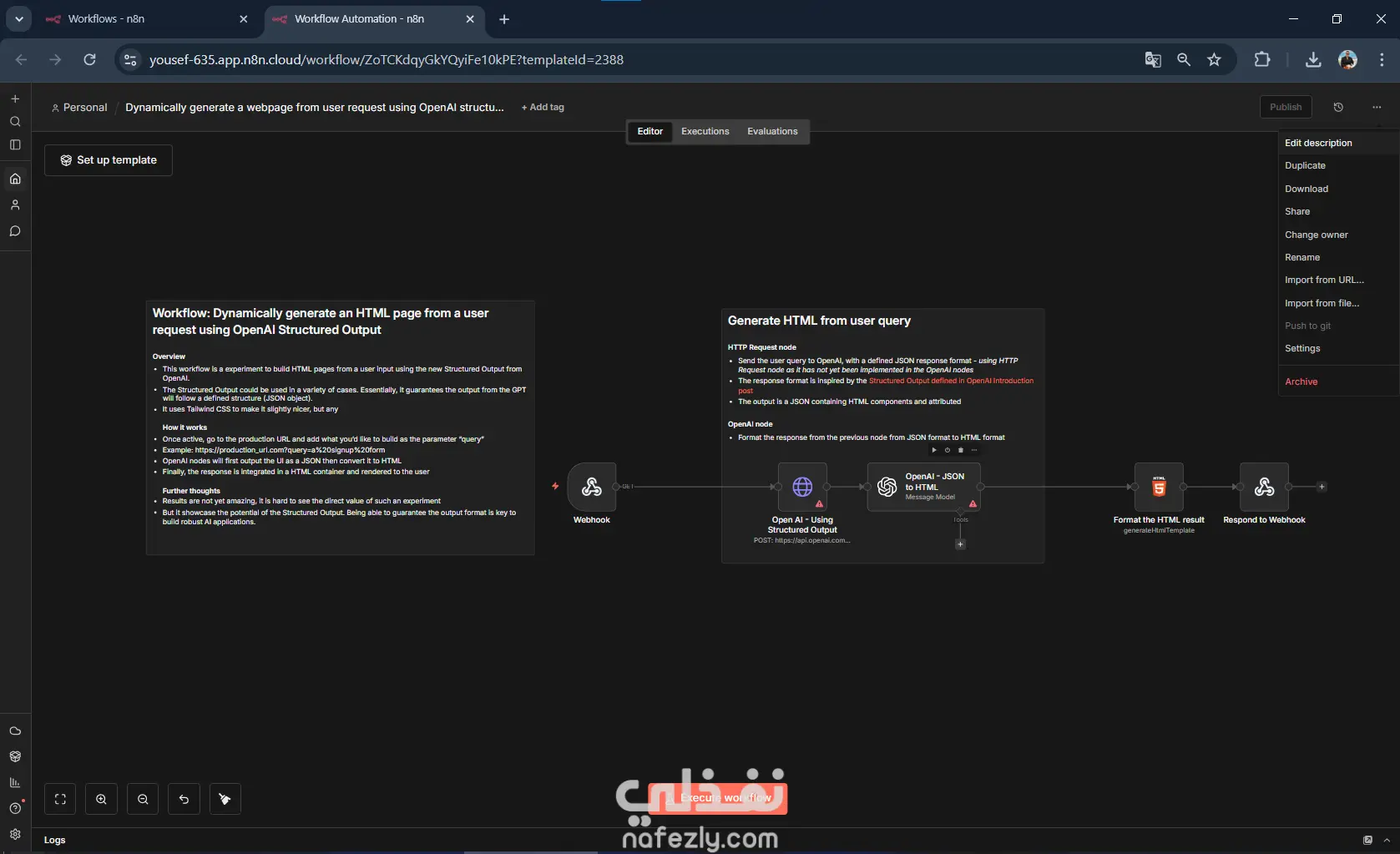Deactivate the OpenAI node with the power icon
Screen dimensions: 1400x854
(x=948, y=450)
